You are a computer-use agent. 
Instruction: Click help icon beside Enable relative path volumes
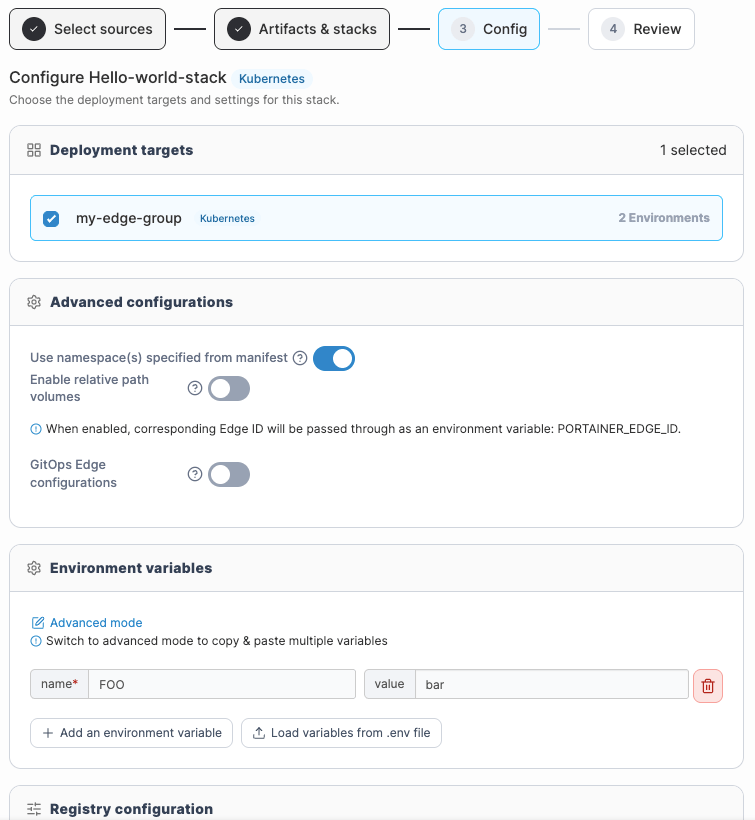pyautogui.click(x=195, y=388)
